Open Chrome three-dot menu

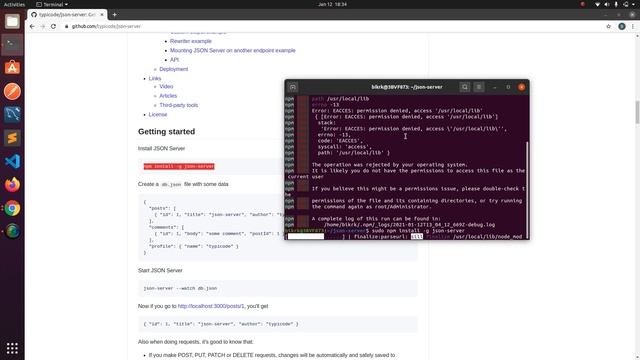click(633, 26)
